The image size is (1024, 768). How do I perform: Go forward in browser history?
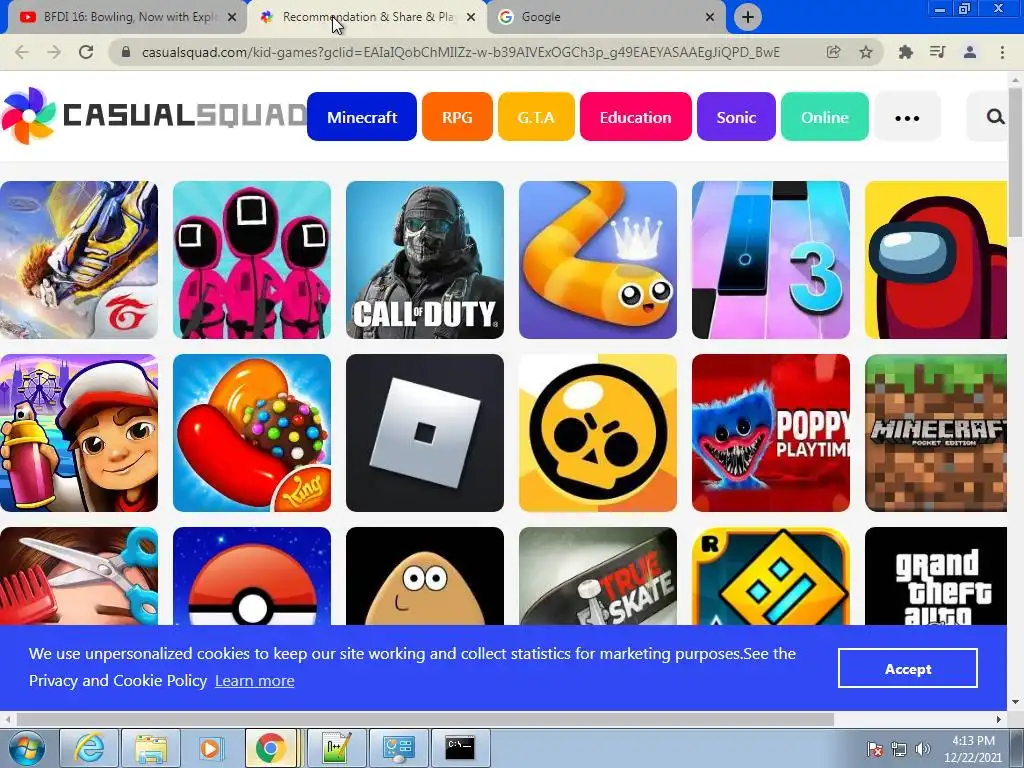pos(54,52)
